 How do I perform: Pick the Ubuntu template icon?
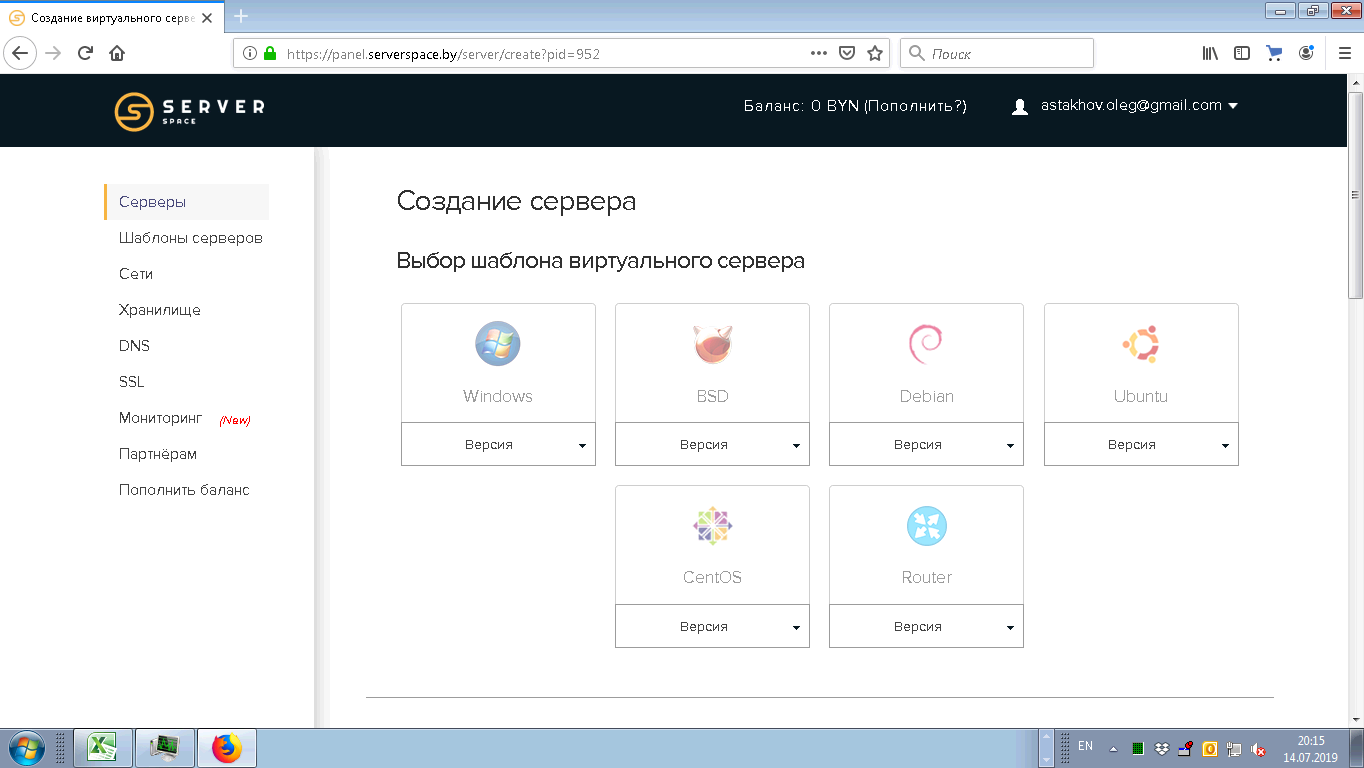(x=1140, y=344)
